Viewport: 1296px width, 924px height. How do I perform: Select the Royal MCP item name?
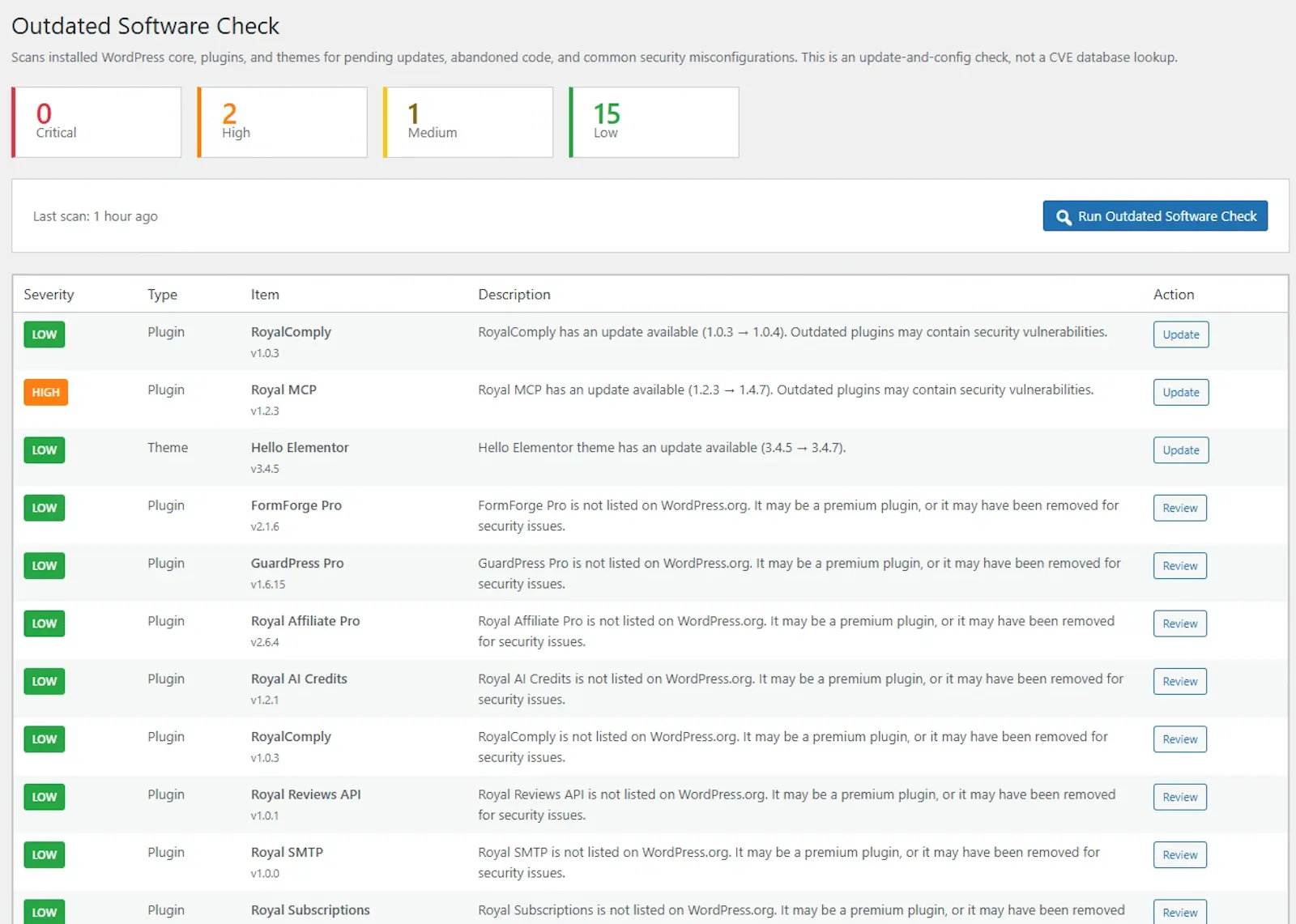(283, 390)
